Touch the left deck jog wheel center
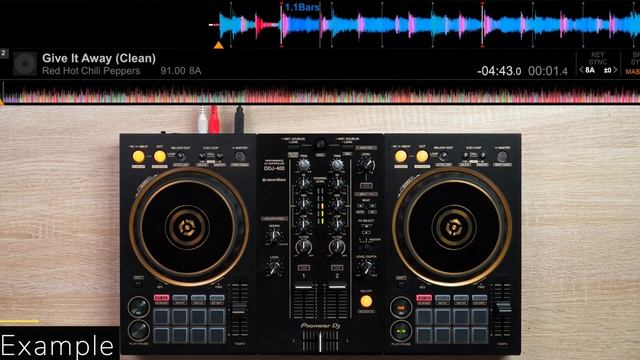 point(188,227)
